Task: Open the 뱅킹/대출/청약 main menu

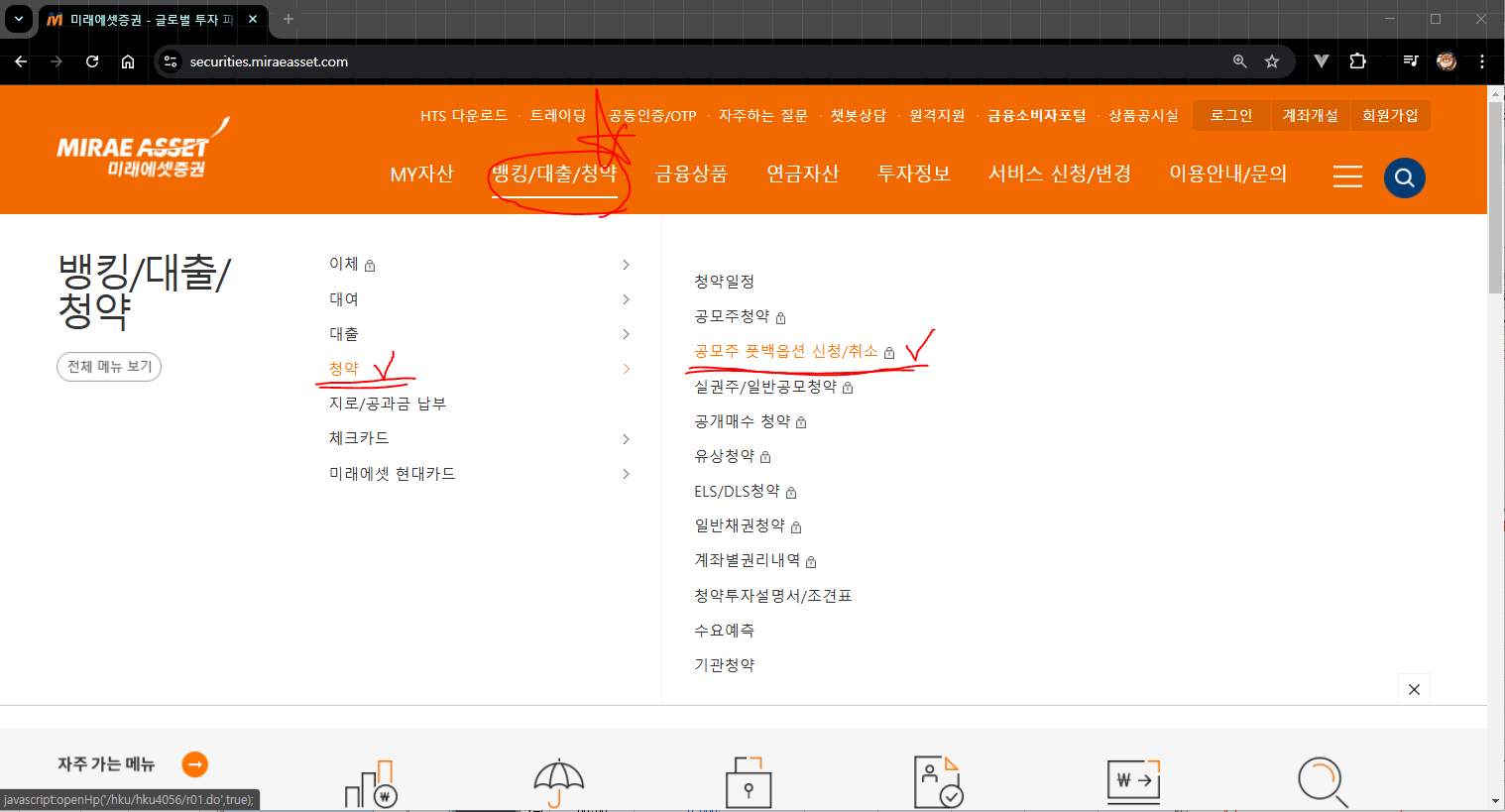Action: [x=554, y=174]
